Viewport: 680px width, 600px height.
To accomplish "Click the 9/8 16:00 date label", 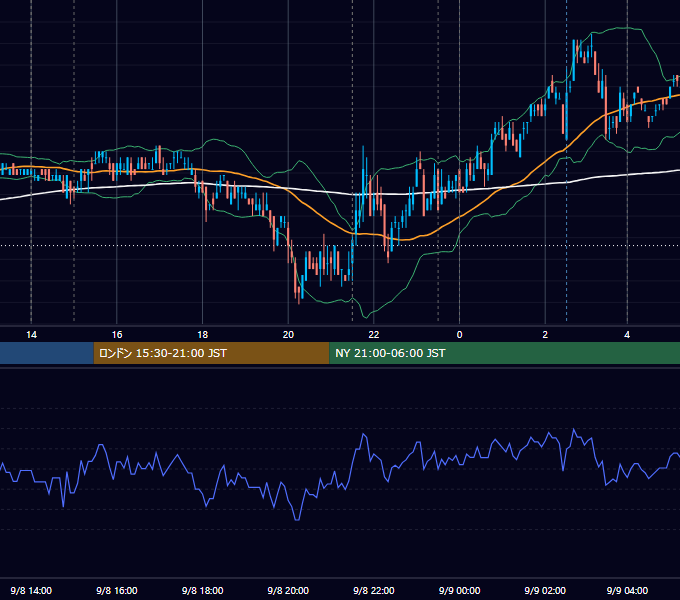I will 117,590.
